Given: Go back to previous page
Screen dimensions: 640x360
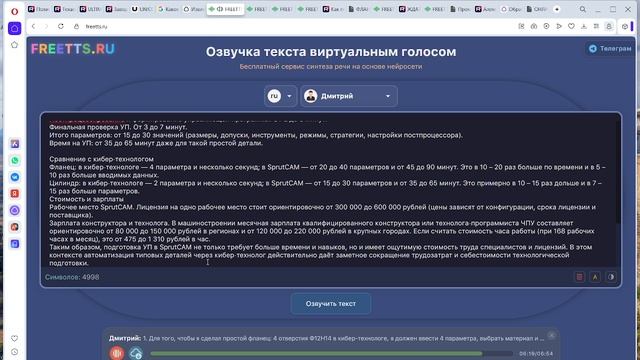Looking at the screenshot, I should point(33,26).
